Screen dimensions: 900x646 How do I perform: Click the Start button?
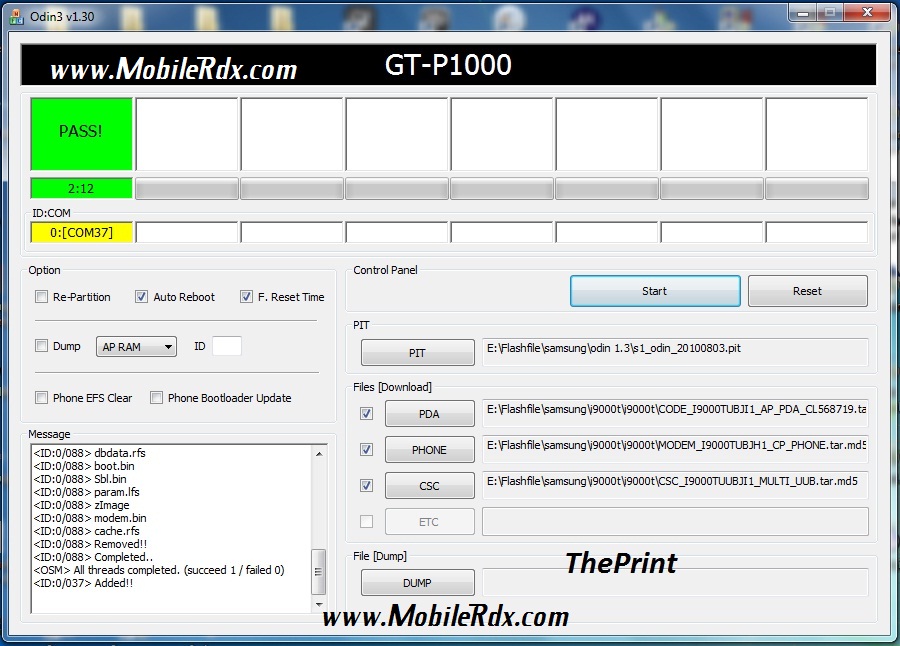coord(655,291)
